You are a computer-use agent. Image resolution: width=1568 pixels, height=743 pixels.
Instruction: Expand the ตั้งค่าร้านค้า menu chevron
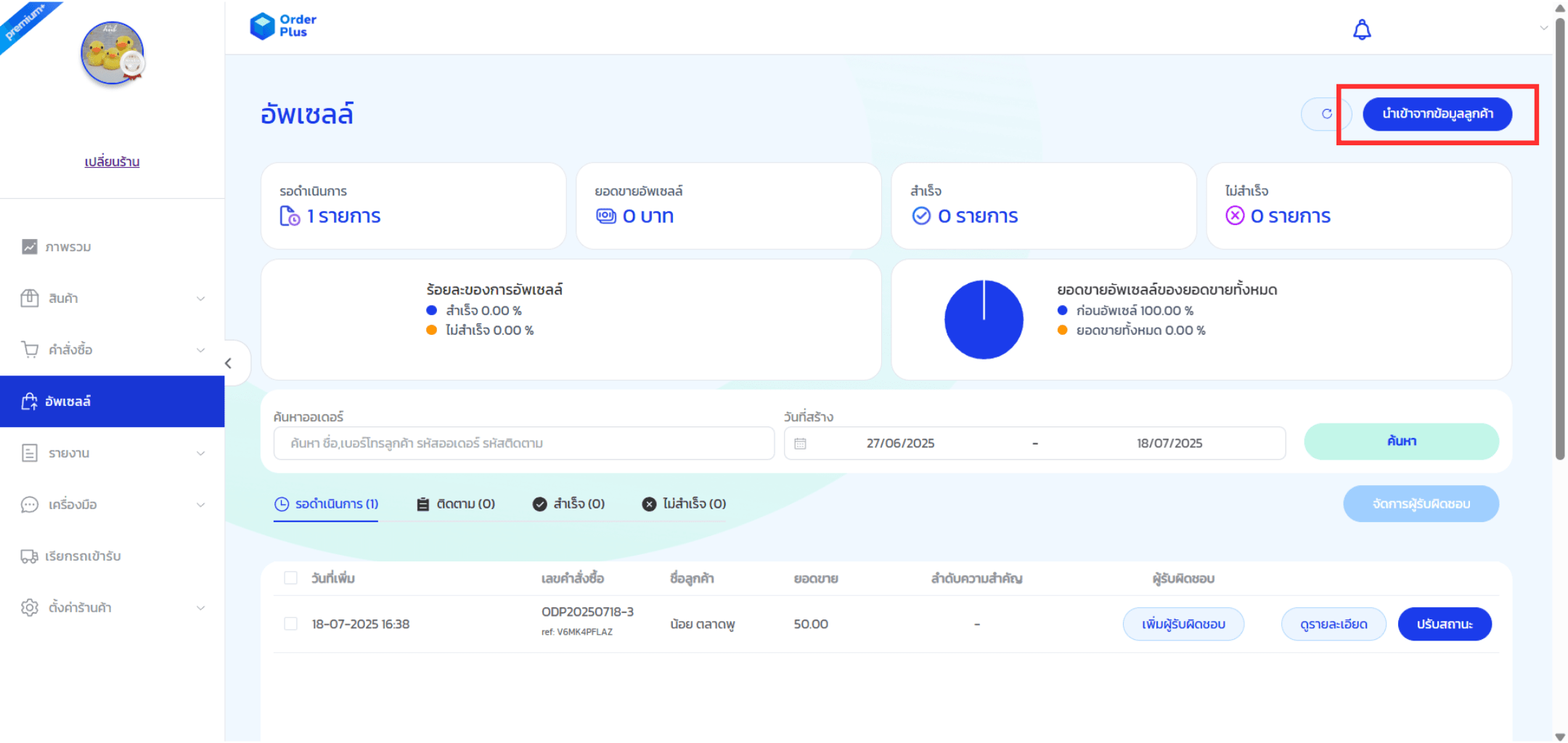(x=201, y=608)
